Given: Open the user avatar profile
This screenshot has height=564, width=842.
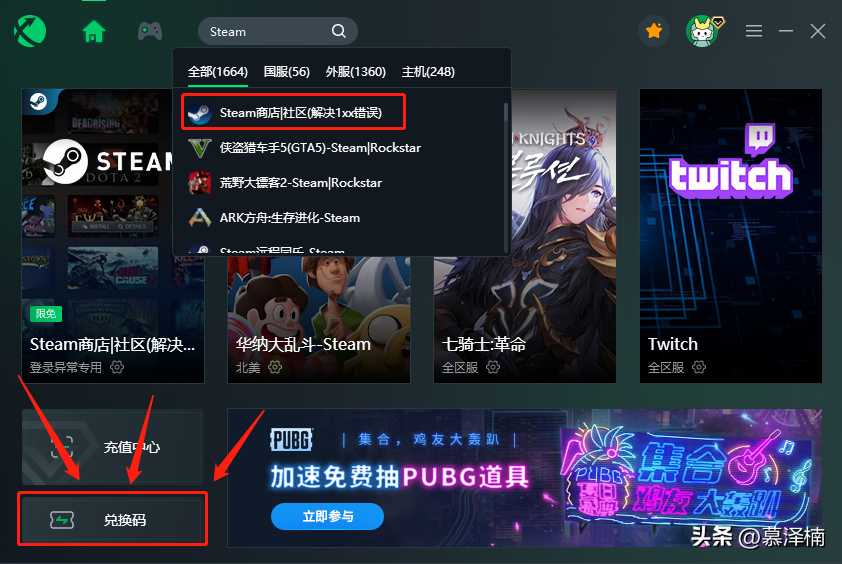Looking at the screenshot, I should [x=702, y=31].
